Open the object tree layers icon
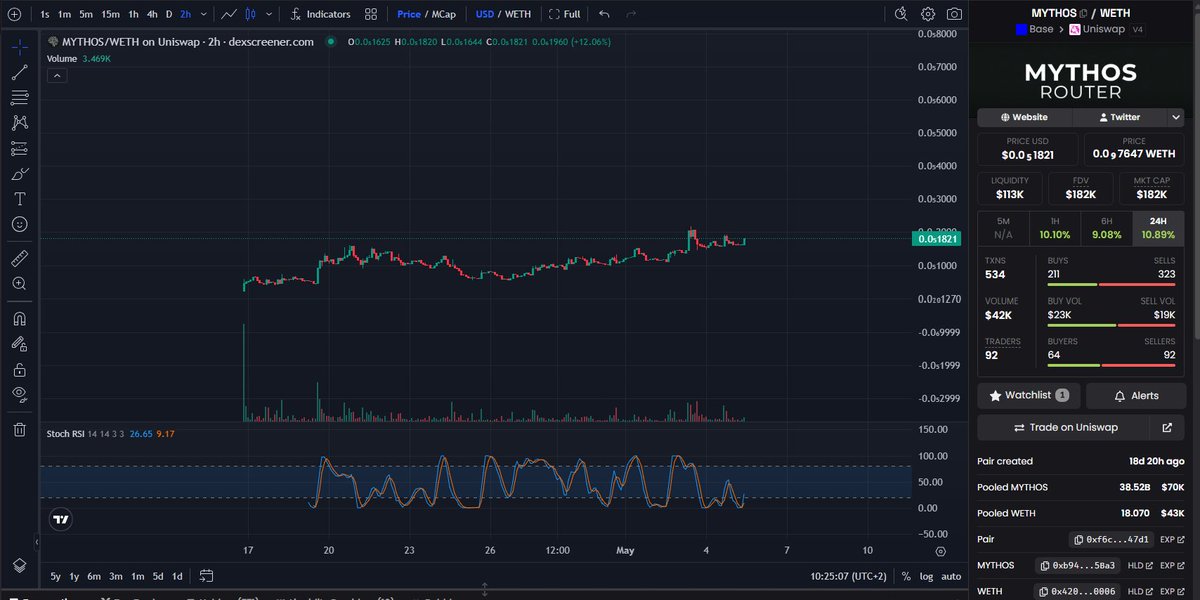This screenshot has height=600, width=1200. tap(19, 565)
